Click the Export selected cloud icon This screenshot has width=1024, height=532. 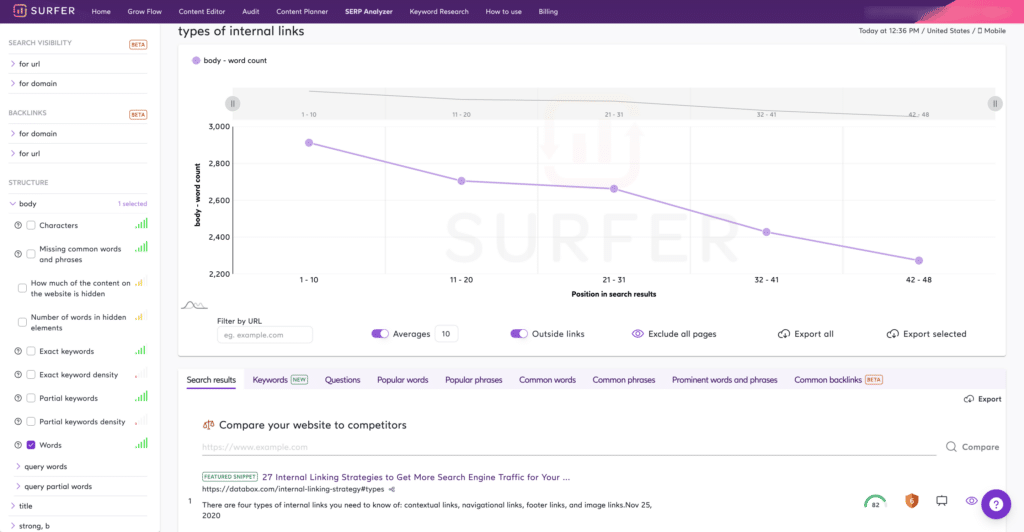pyautogui.click(x=892, y=334)
